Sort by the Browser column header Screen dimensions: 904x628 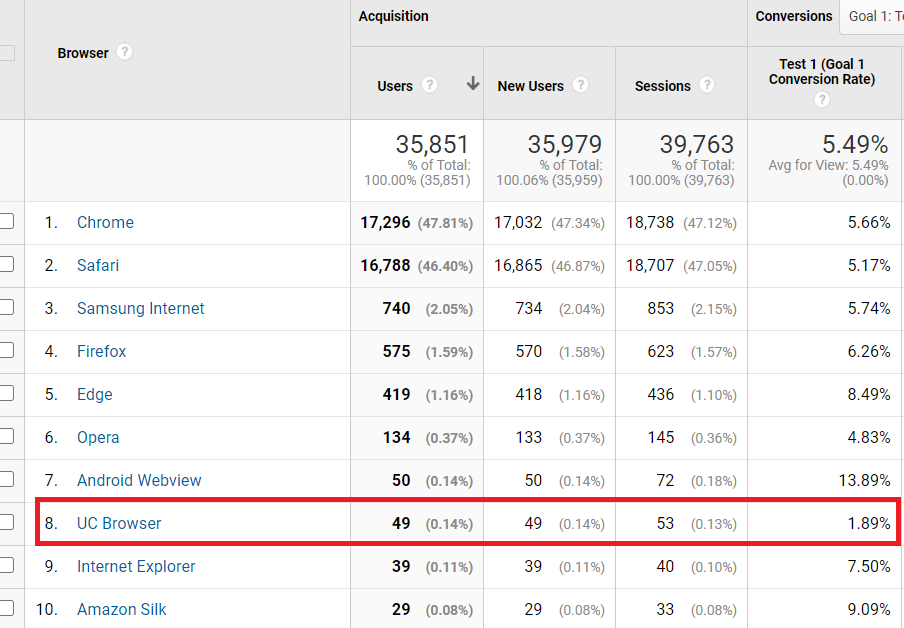pos(83,53)
